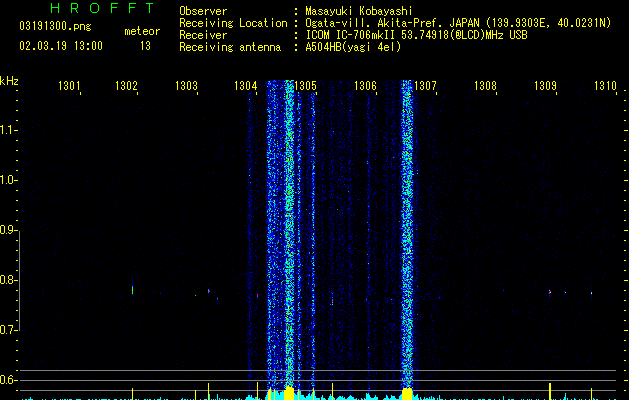This screenshot has width=629, height=400.
Task: Click the 0.7 kHz frequency label
Action: click(x=8, y=330)
